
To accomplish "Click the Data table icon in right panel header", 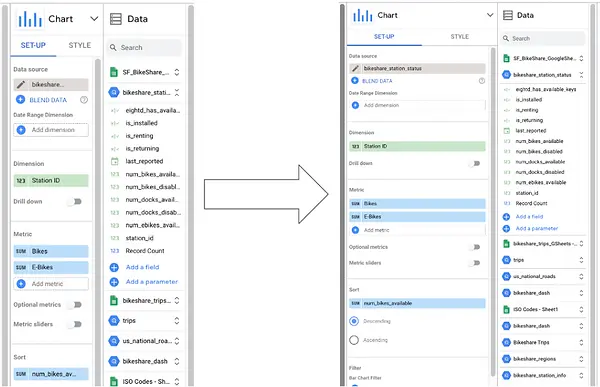I will click(x=507, y=15).
